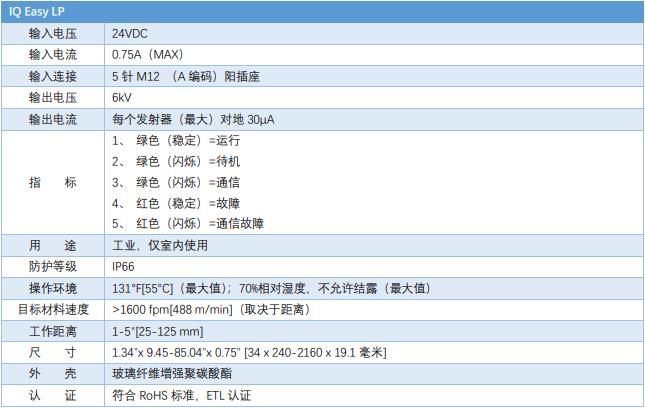Viewport: 645px width, 408px height.
Task: Click the 工业, 仅室内使用 value
Action: click(160, 246)
